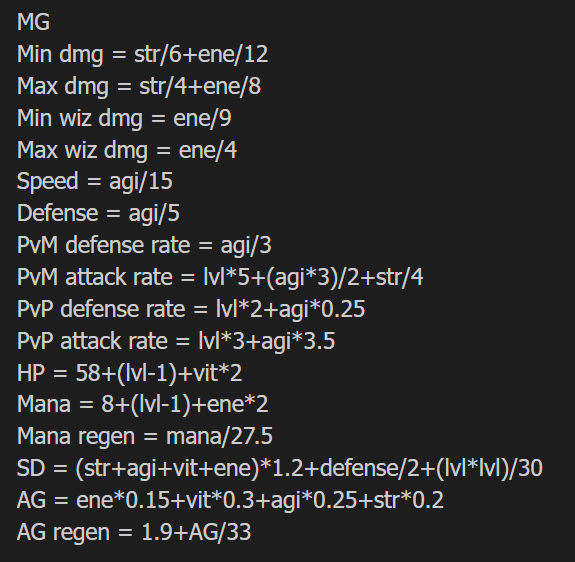Click the AG = ene*0.15 formula line
Image resolution: width=575 pixels, height=562 pixels.
(x=230, y=500)
